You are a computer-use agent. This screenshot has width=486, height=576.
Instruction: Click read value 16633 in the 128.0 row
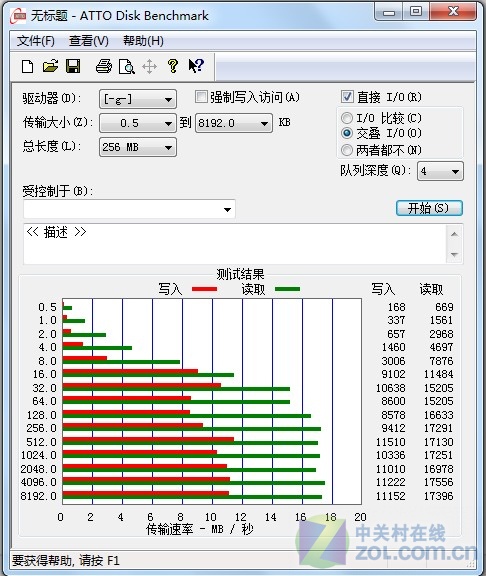[439, 415]
